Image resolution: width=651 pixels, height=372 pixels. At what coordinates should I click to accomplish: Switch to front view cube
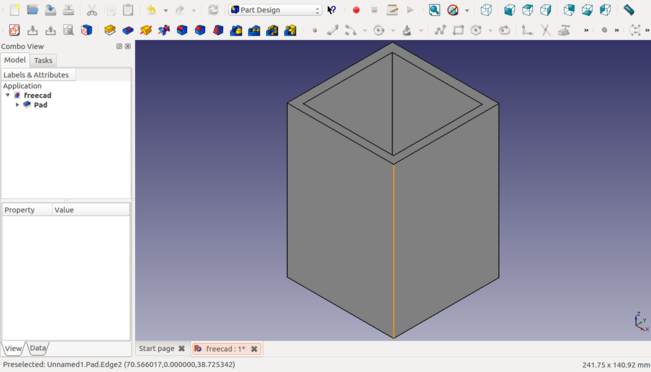(509, 10)
